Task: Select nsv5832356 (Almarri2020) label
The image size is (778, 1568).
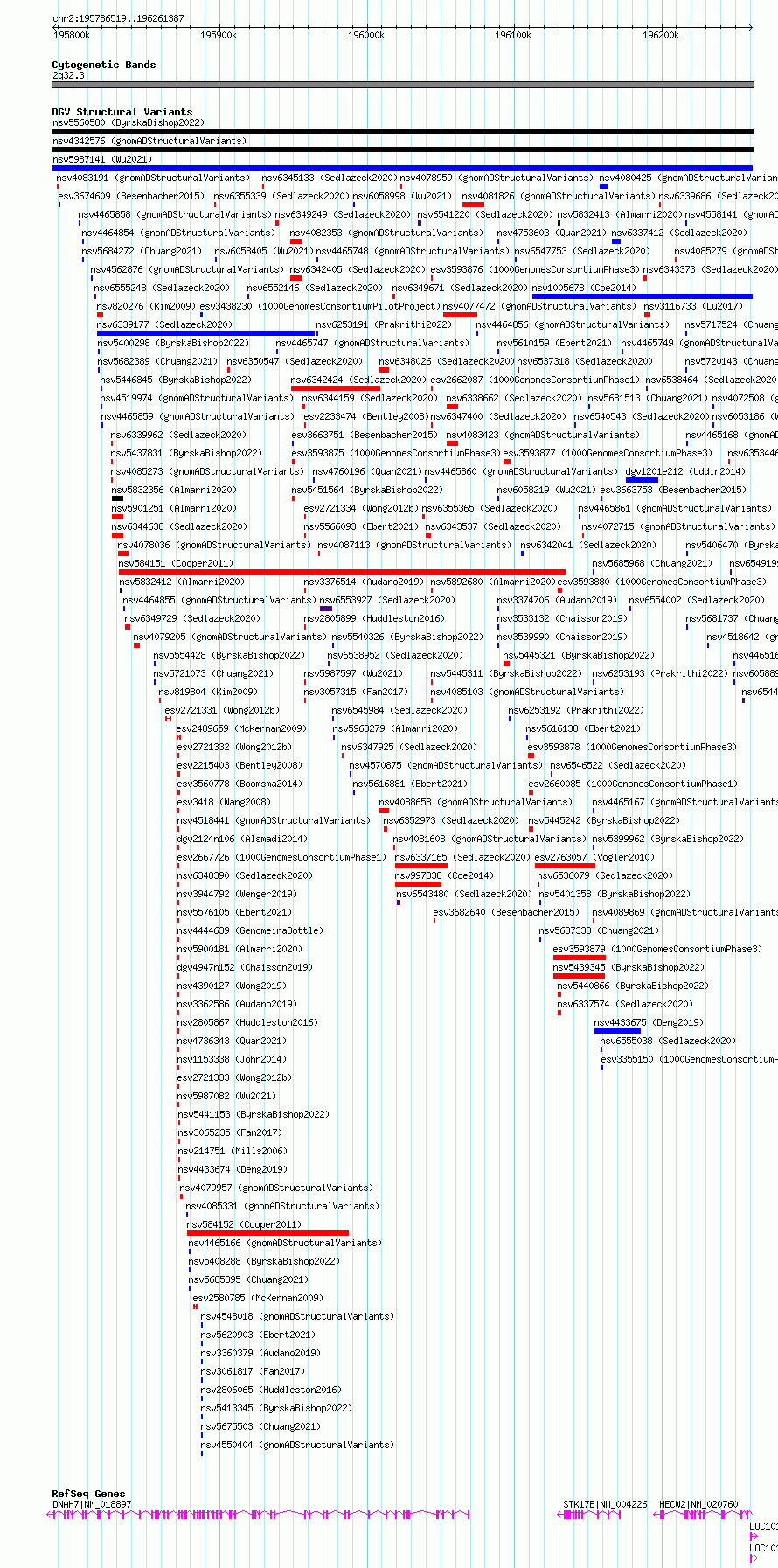Action: click(174, 490)
